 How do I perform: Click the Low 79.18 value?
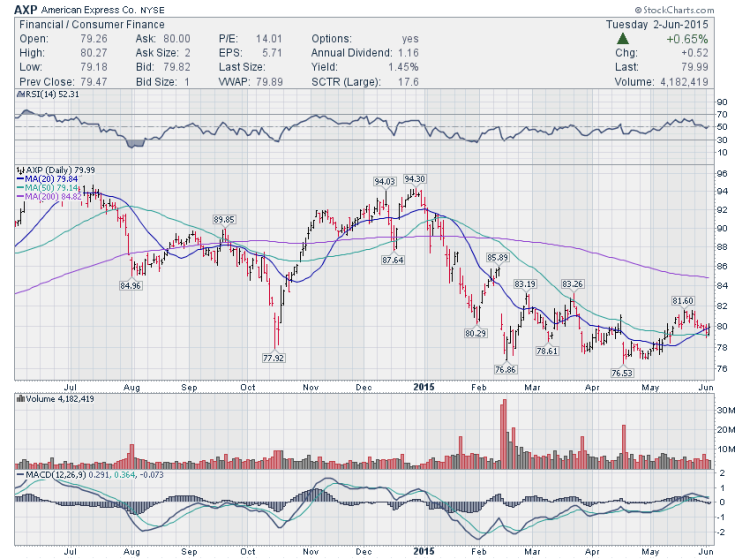[94, 67]
